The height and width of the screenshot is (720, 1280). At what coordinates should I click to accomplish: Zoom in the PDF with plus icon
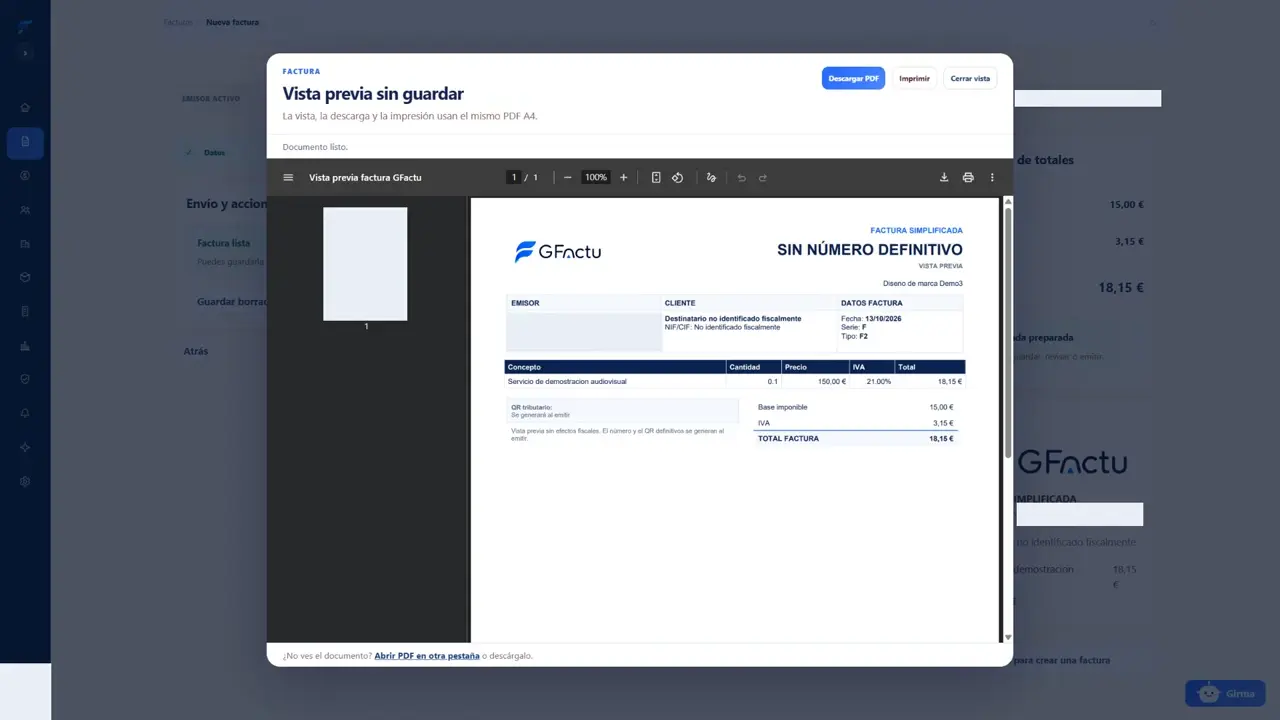click(624, 178)
